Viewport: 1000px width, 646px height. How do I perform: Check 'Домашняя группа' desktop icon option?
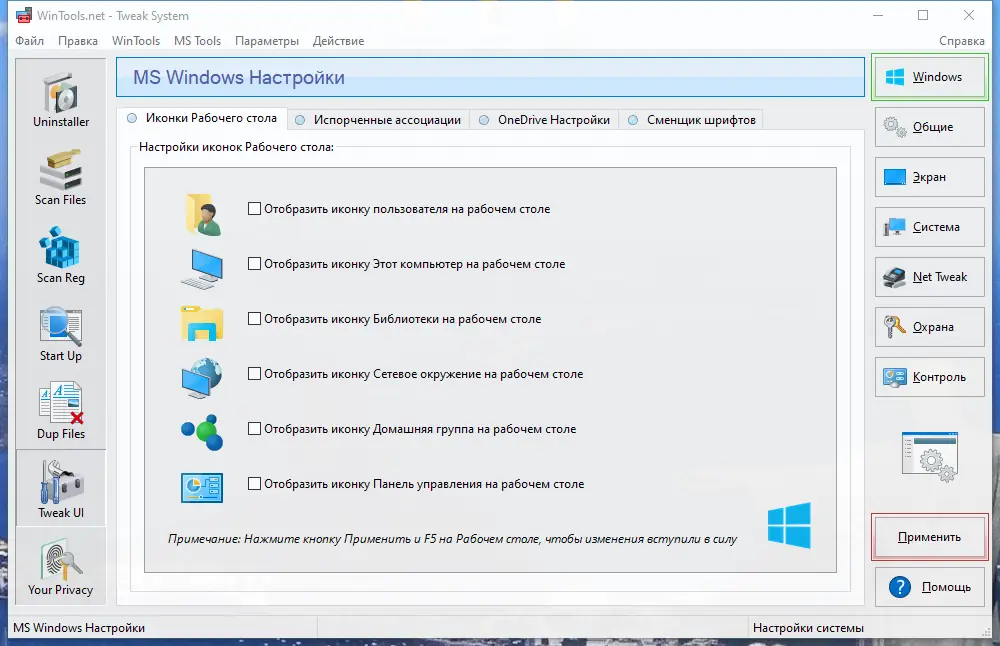click(254, 429)
